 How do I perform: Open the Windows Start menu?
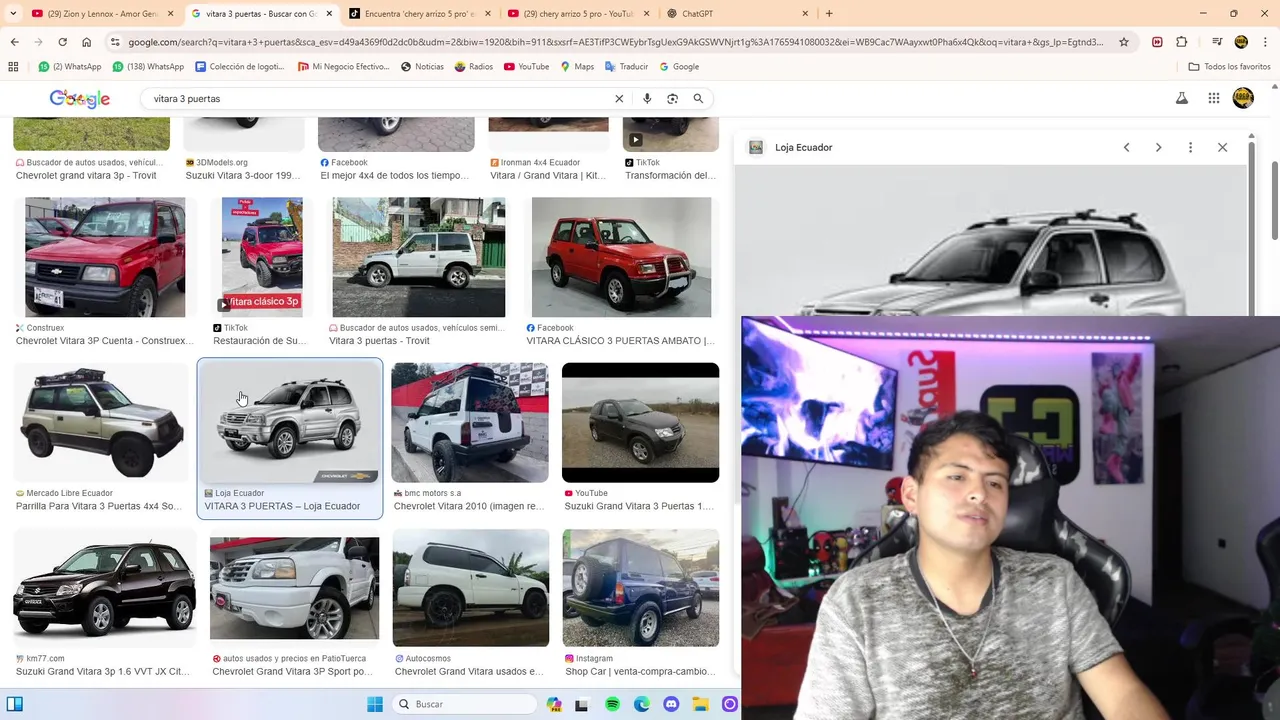[x=375, y=704]
